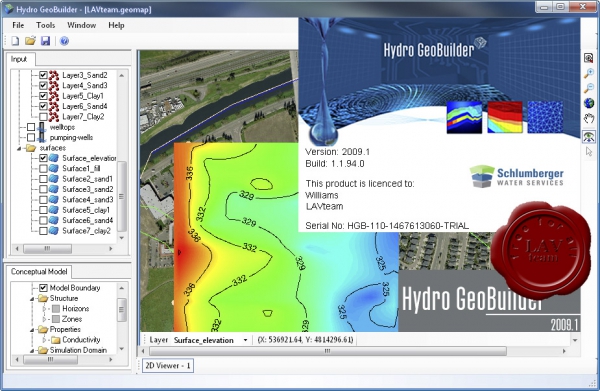
Task: Check the Surface4_sand3 checkbox
Action: pos(43,199)
